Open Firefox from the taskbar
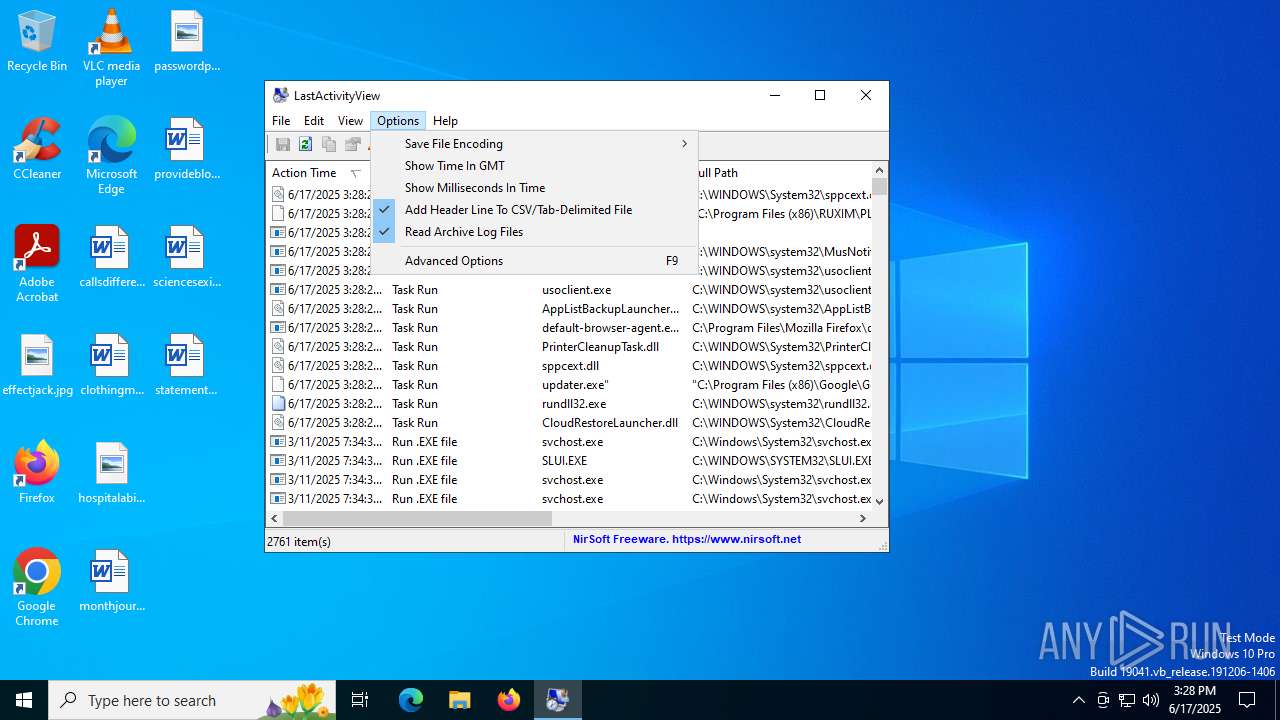Viewport: 1280px width, 720px height. click(509, 700)
